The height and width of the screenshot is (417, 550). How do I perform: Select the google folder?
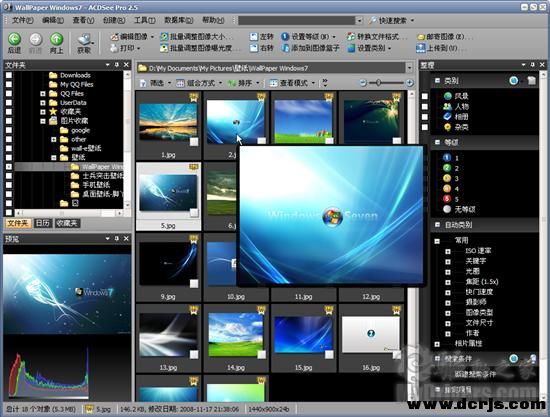[x=80, y=130]
